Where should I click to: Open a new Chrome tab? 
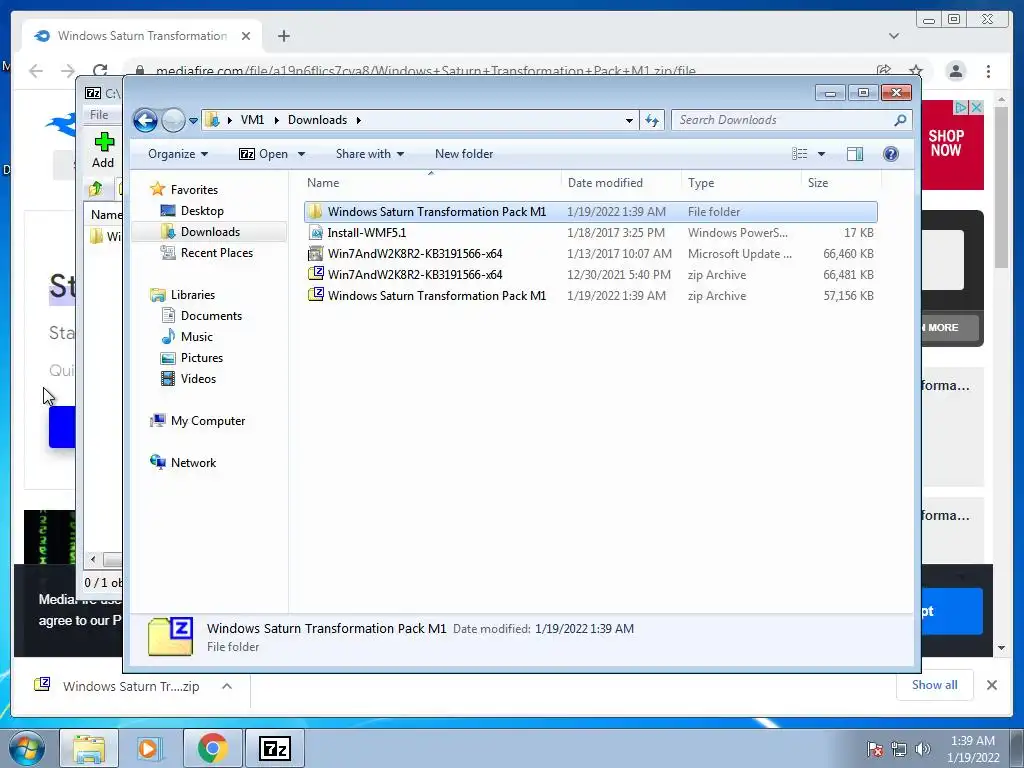coord(283,36)
